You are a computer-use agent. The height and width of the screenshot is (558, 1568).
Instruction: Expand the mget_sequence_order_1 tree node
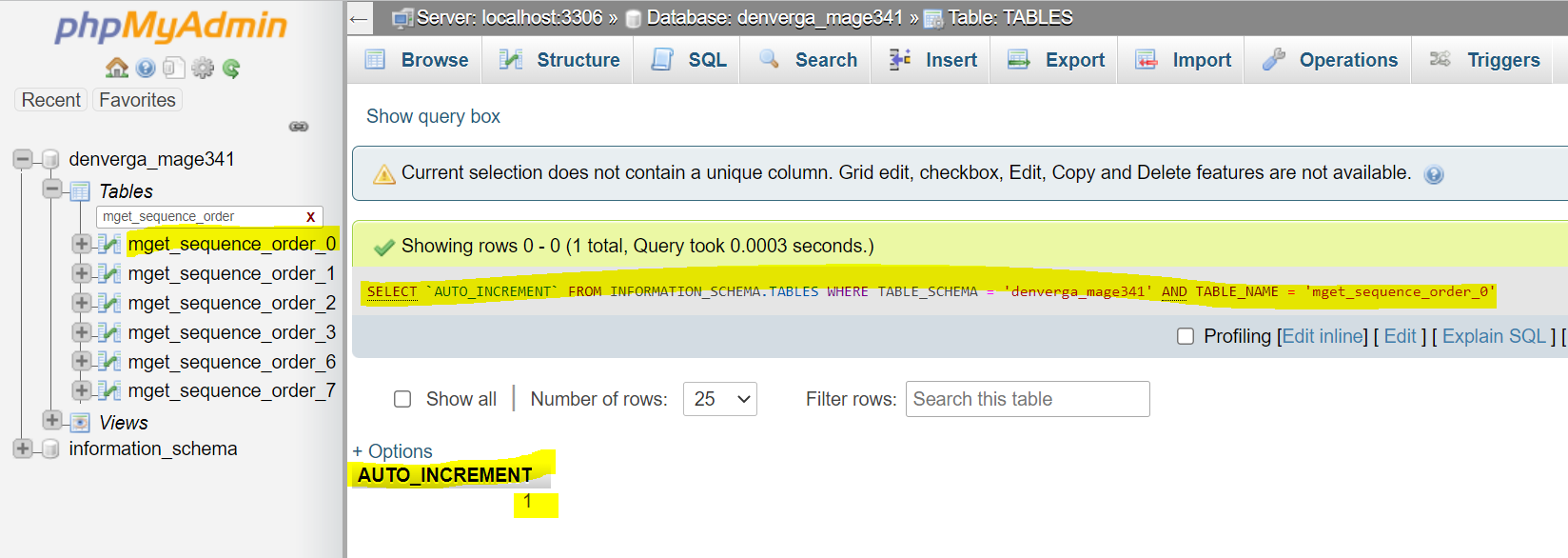point(82,274)
